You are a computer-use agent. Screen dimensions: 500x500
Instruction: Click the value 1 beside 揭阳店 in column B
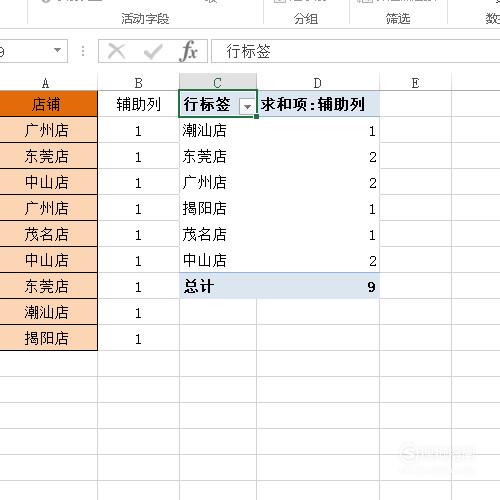coord(138,339)
